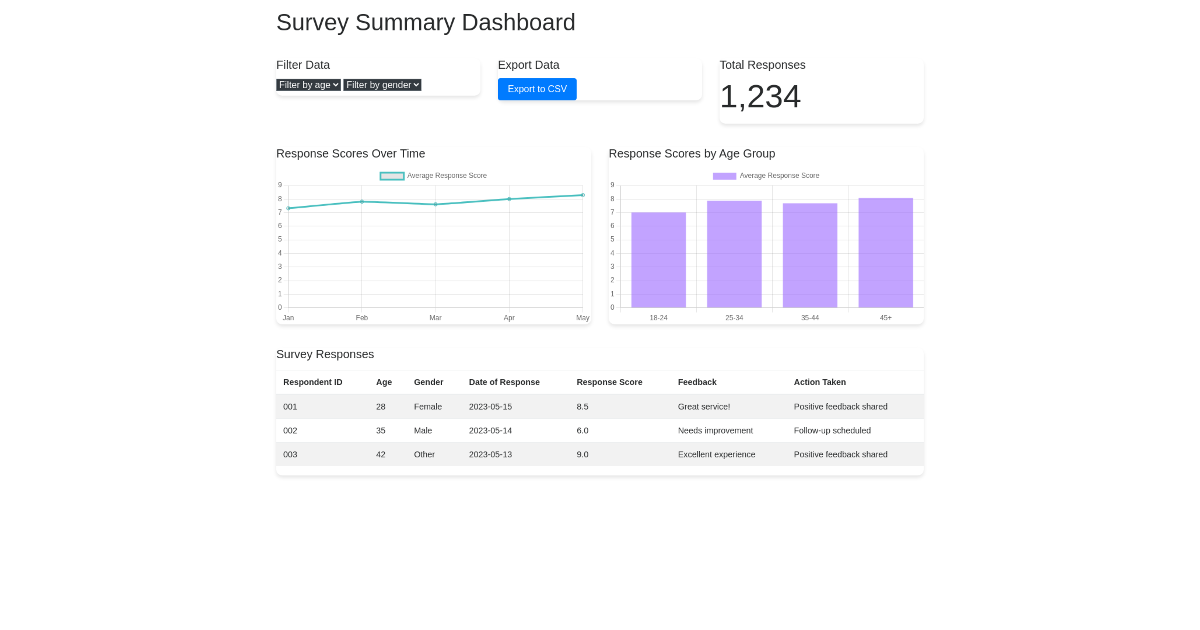Image resolution: width=1200 pixels, height=630 pixels.
Task: Click the Total Responses count "1,234"
Action: pos(760,96)
